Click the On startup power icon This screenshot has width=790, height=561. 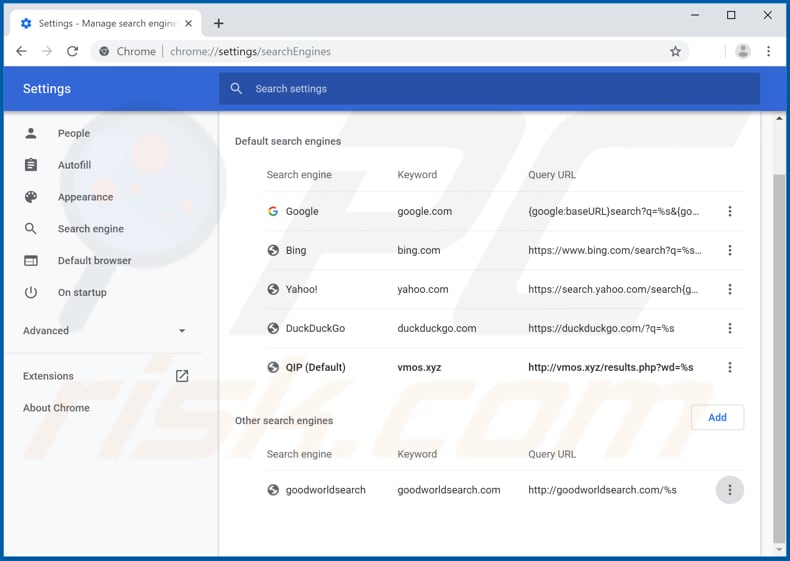click(31, 292)
